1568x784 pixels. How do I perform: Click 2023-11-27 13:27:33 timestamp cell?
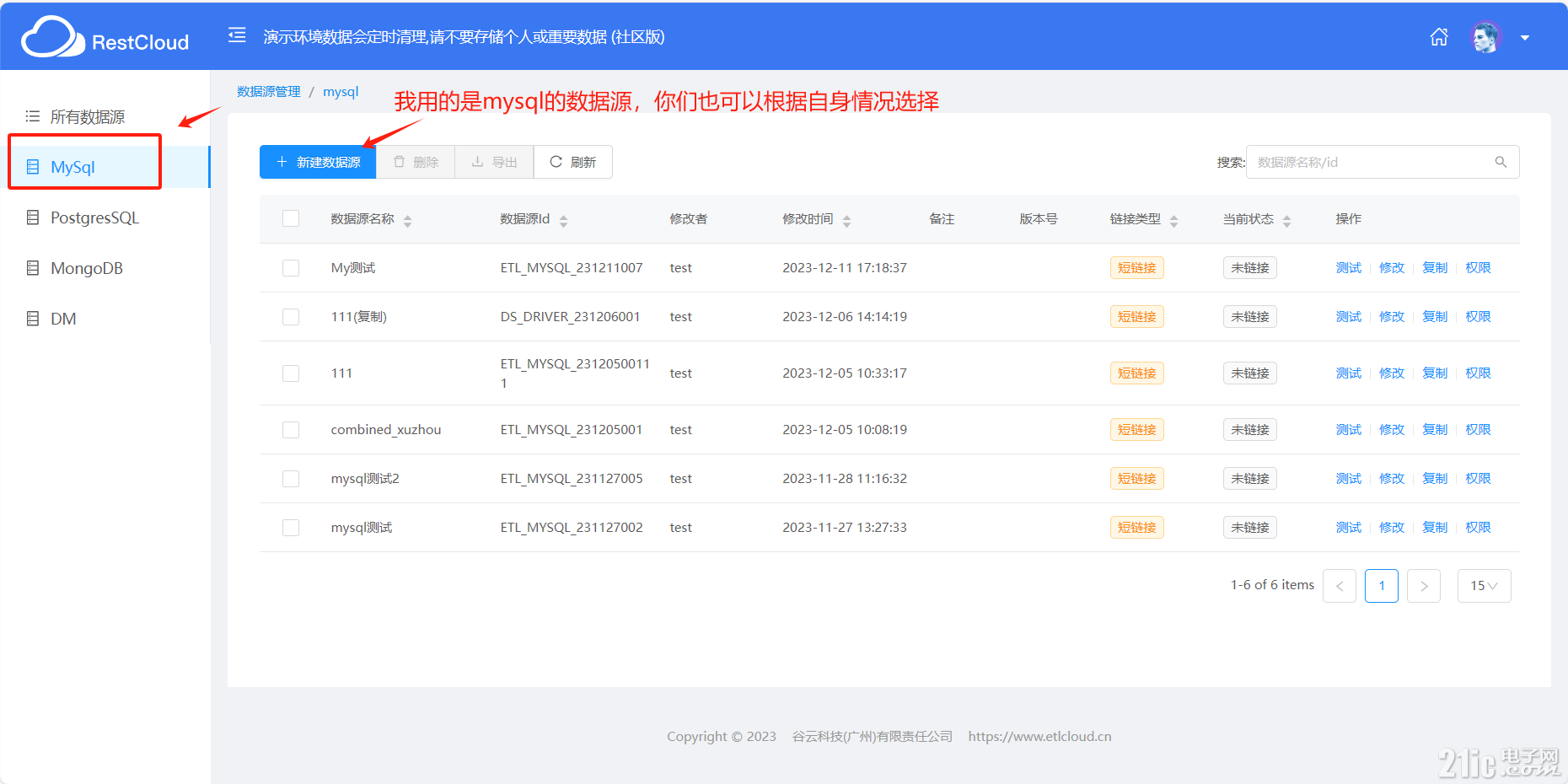[x=845, y=527]
